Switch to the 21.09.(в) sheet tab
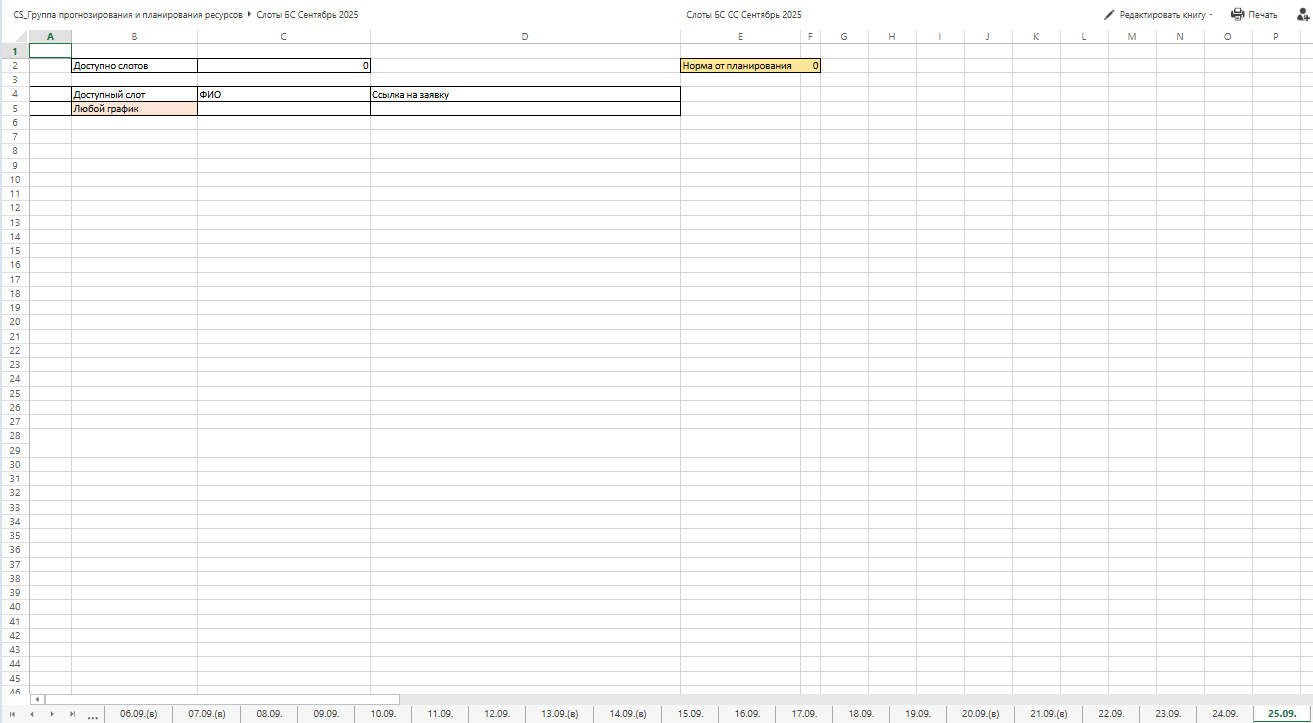 [1048, 714]
